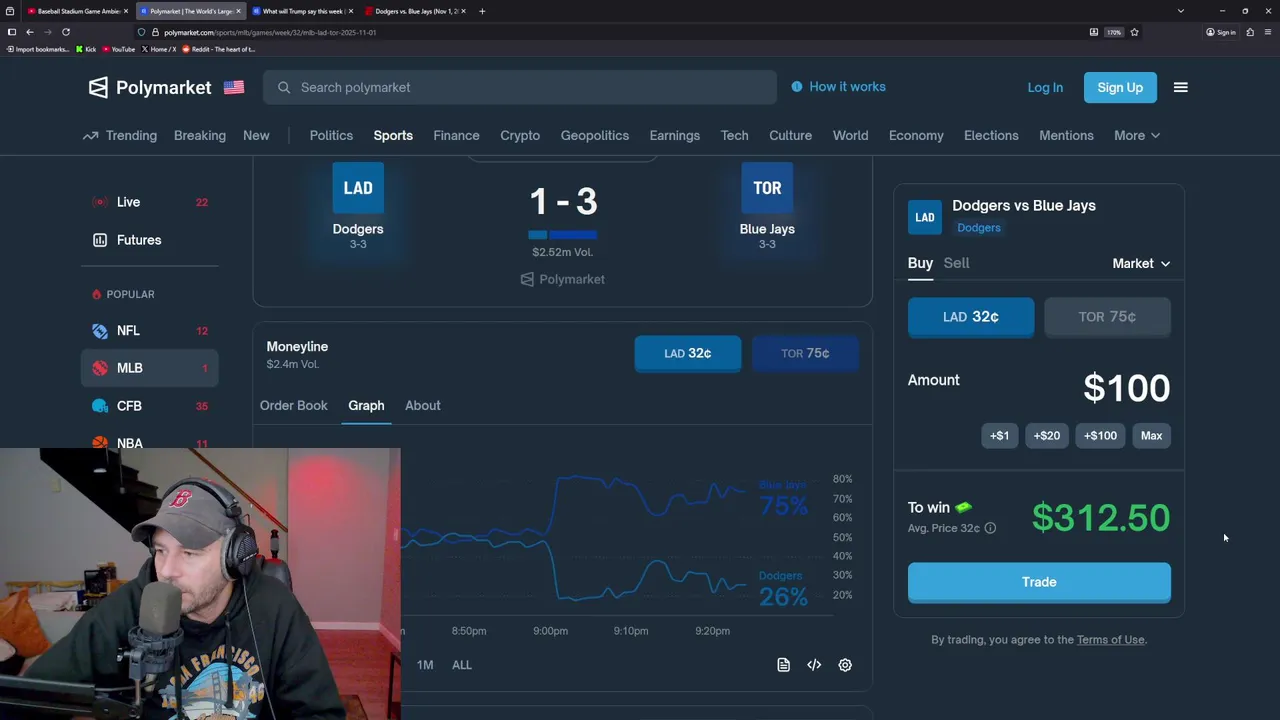Image resolution: width=1280 pixels, height=720 pixels.
Task: Click the $100 amount field
Action: coord(1126,388)
